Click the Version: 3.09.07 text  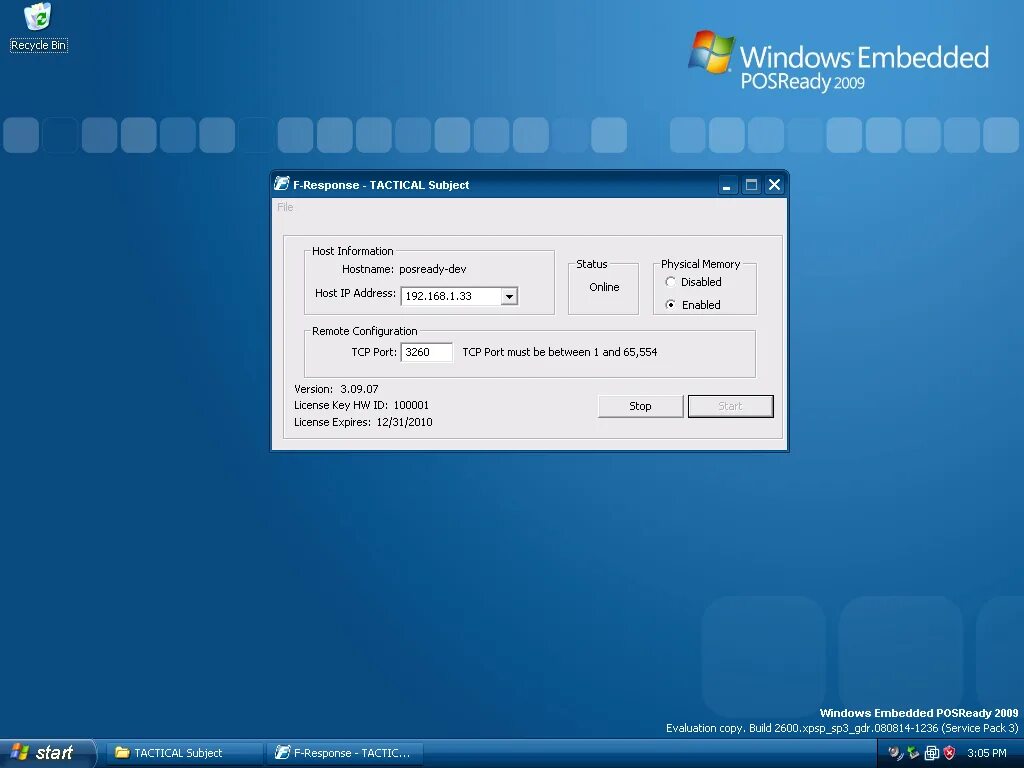pyautogui.click(x=336, y=389)
